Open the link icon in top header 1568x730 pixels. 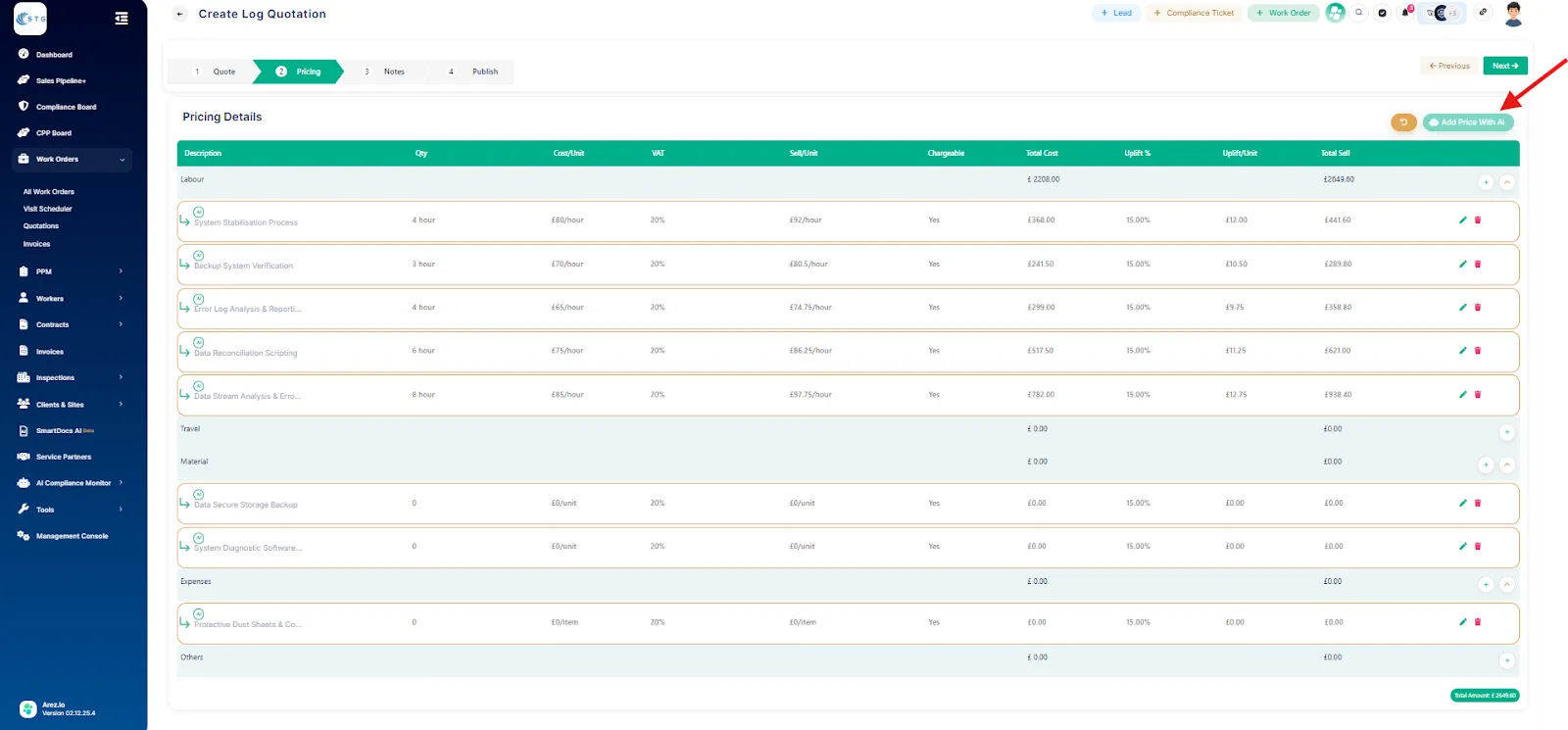click(x=1483, y=13)
